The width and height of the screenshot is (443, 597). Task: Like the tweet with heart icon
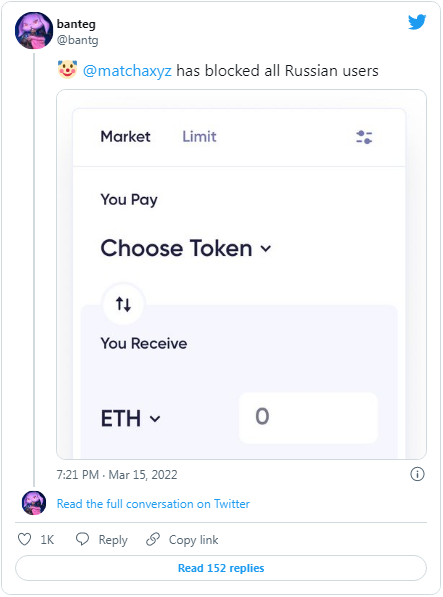[x=25, y=539]
